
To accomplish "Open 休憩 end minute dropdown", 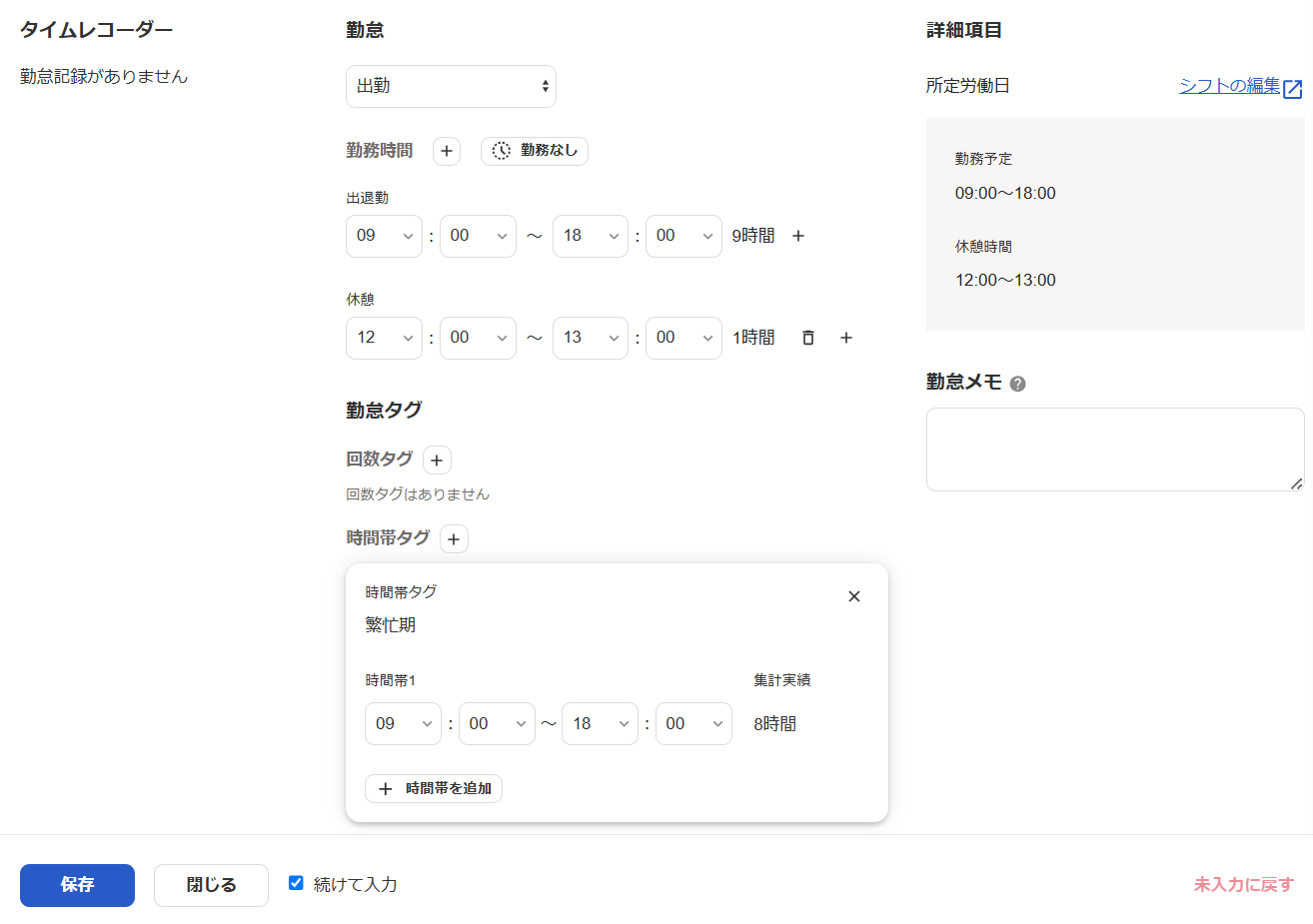I will pyautogui.click(x=683, y=338).
